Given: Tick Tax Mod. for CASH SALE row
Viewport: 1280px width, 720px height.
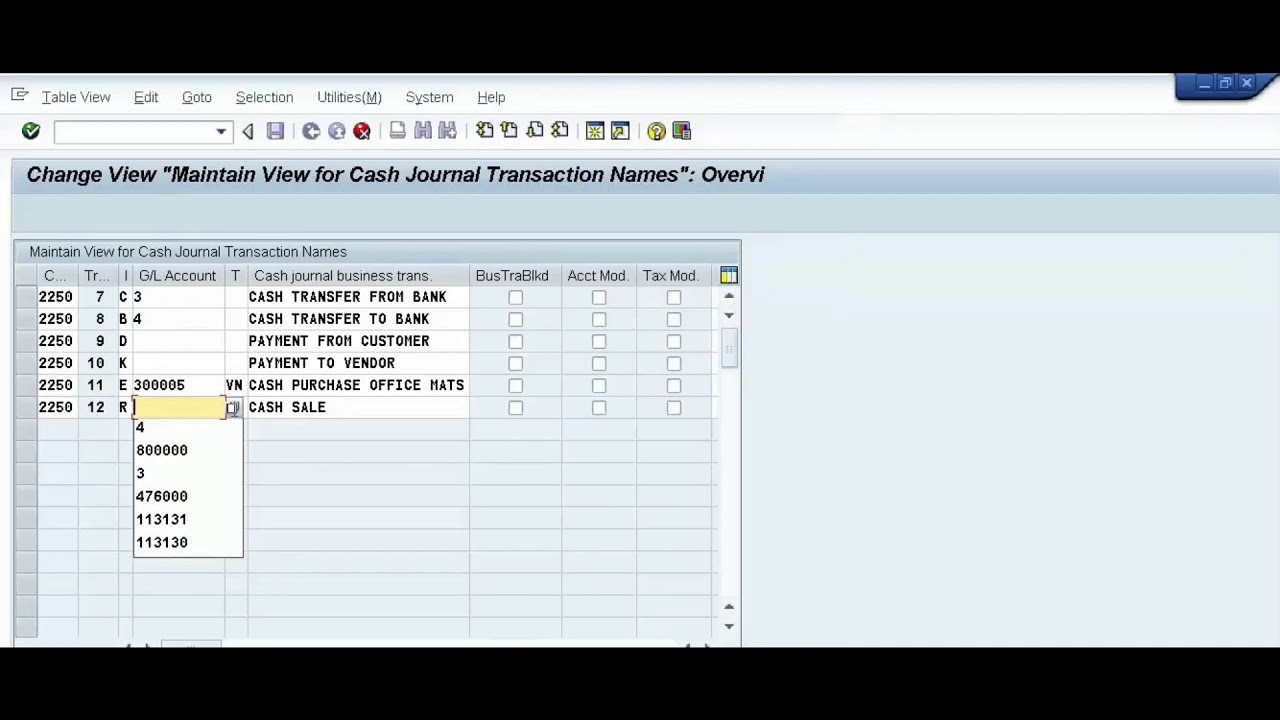Looking at the screenshot, I should (674, 408).
